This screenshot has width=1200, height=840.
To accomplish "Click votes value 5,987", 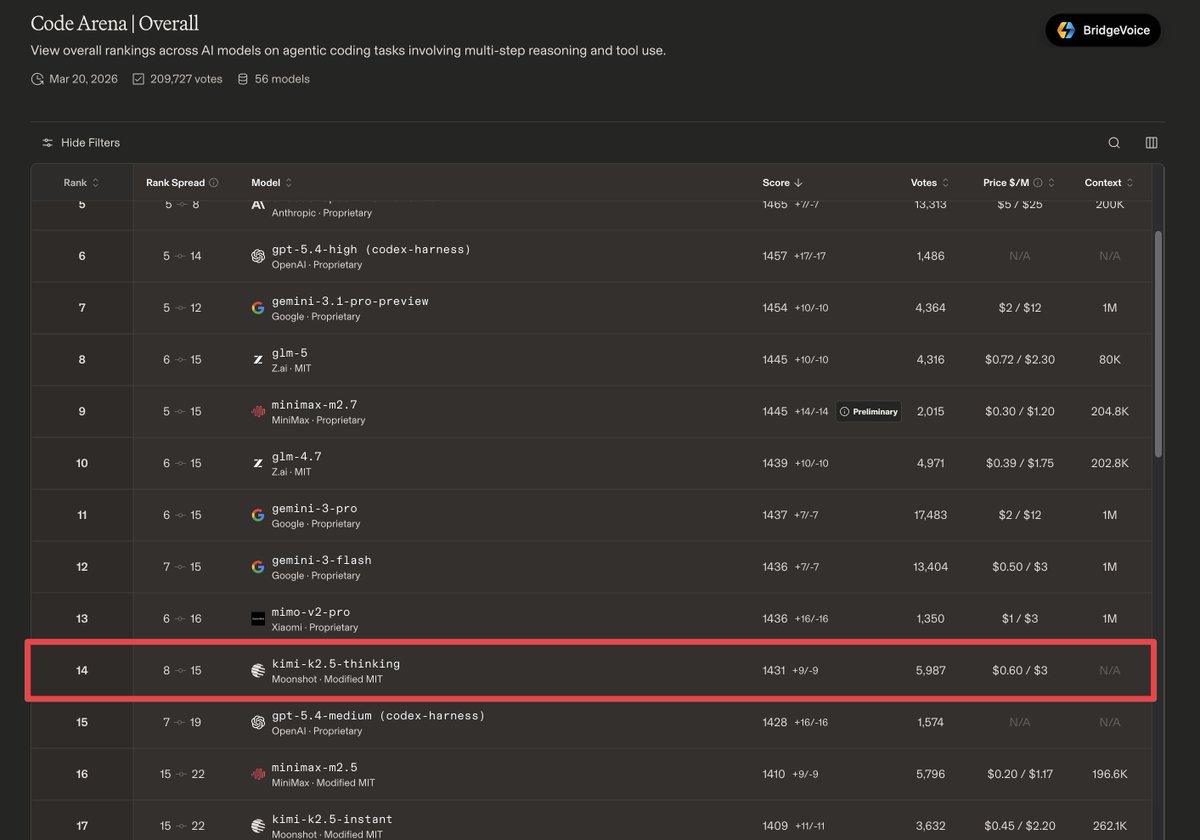I will (x=930, y=671).
